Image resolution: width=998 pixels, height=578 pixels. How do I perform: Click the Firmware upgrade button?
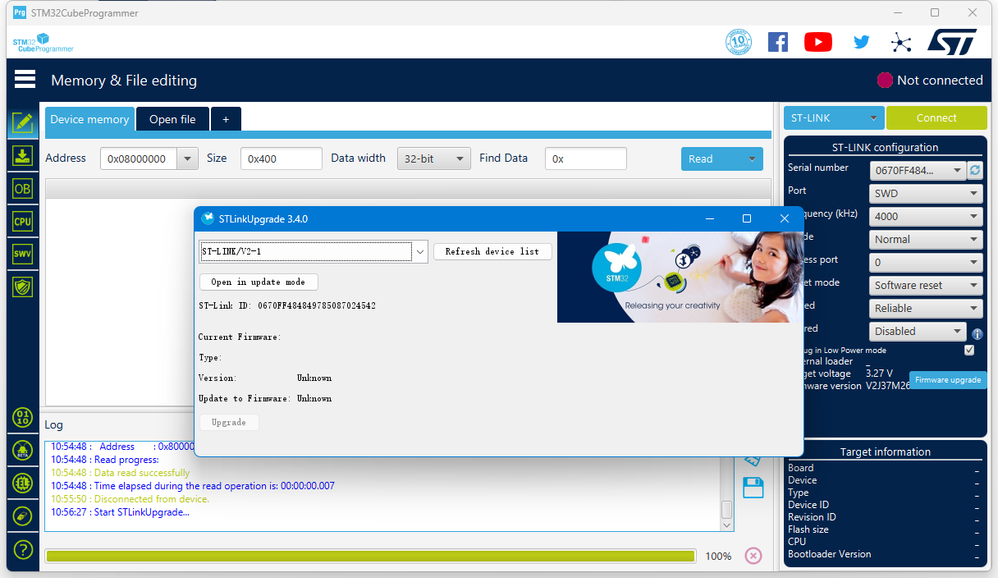[948, 379]
